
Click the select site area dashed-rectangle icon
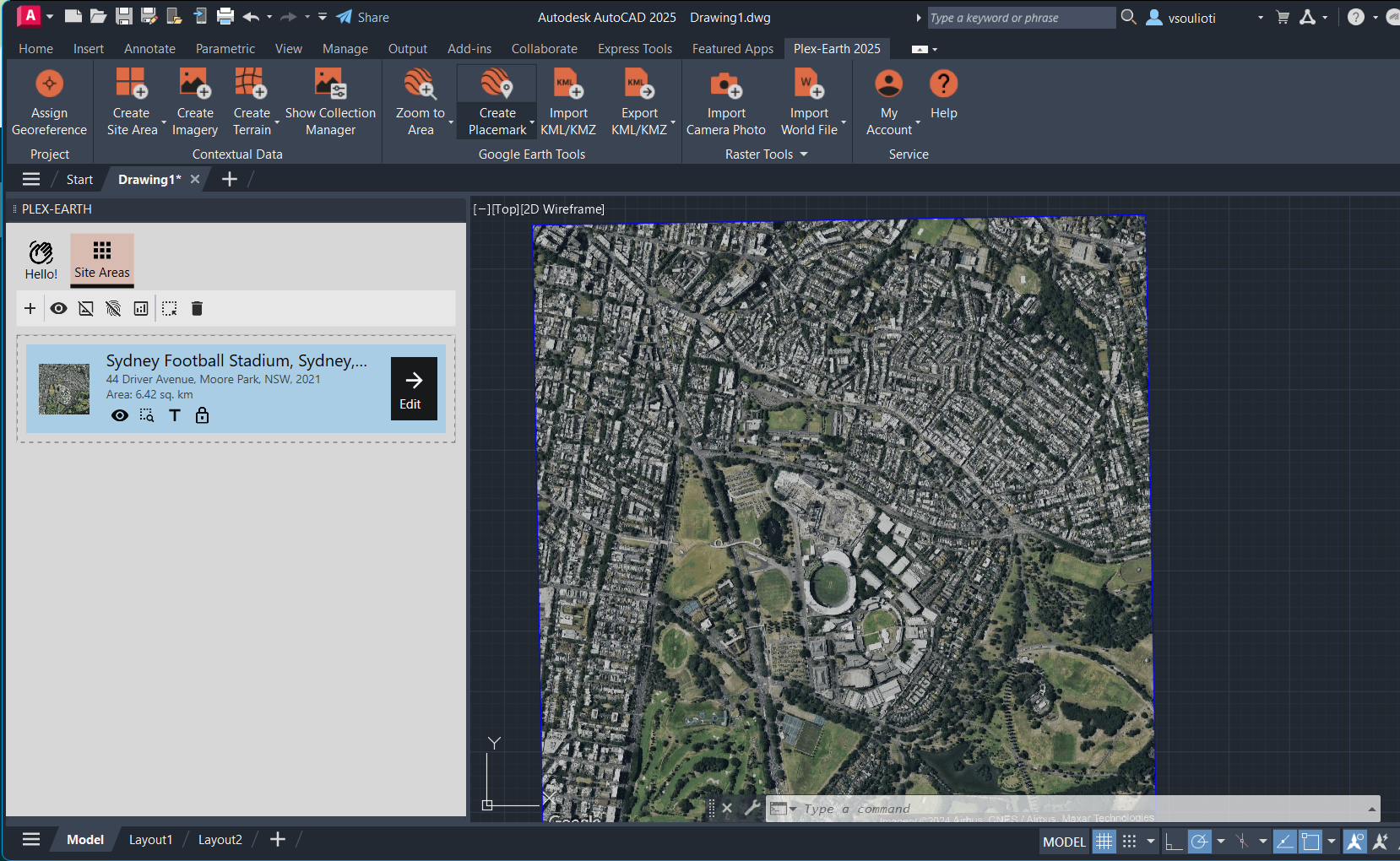(170, 309)
